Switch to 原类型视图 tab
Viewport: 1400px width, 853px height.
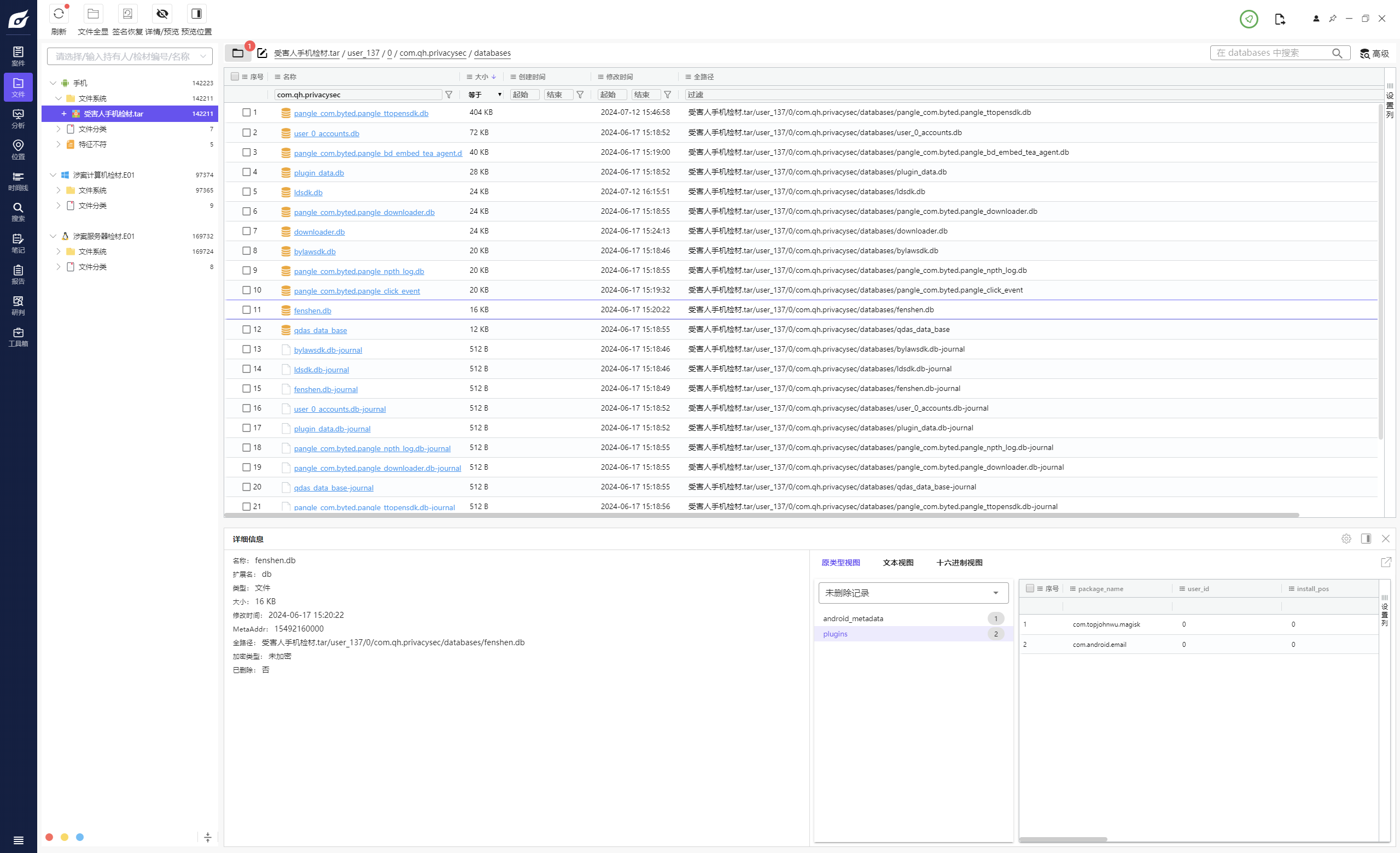(841, 563)
